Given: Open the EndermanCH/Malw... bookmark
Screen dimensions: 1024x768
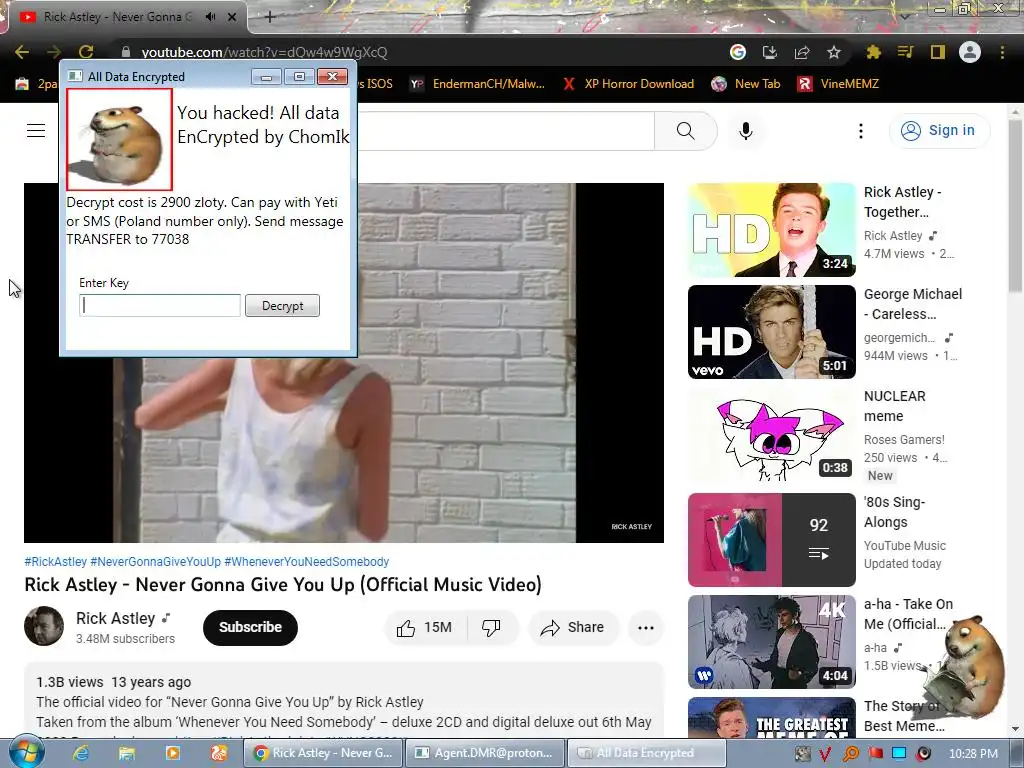Looking at the screenshot, I should click(x=477, y=84).
